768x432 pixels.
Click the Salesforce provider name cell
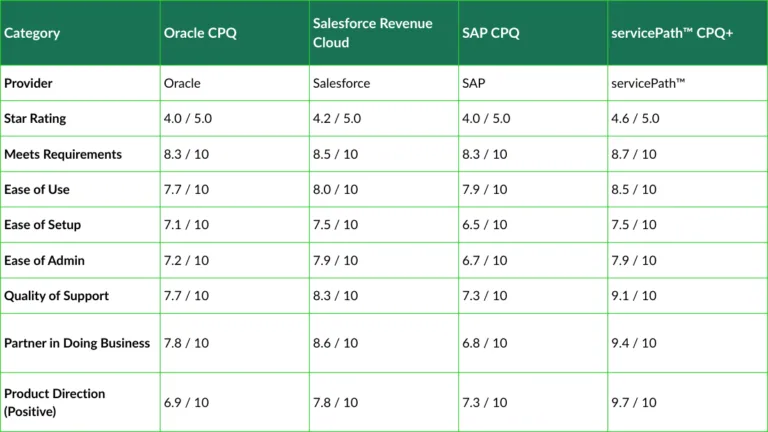coord(341,83)
